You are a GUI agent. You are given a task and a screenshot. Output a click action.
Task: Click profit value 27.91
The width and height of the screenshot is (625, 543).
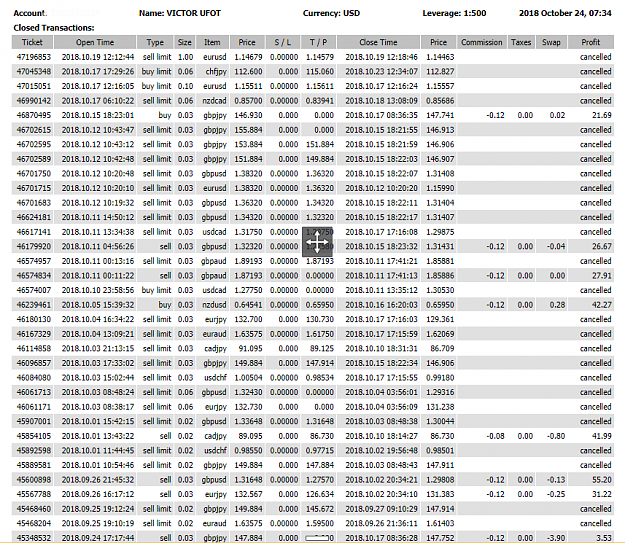pyautogui.click(x=601, y=276)
